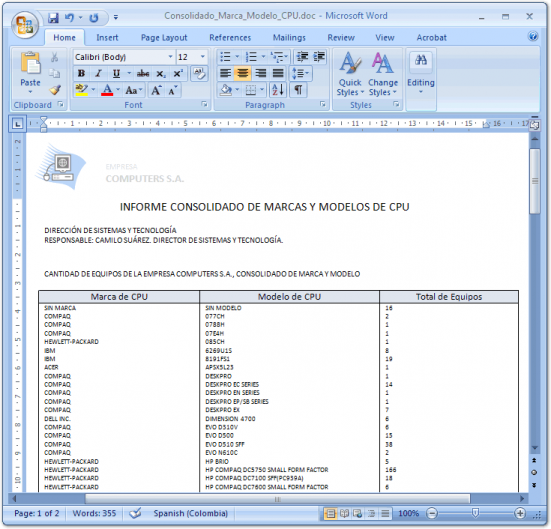This screenshot has height=529, width=551.
Task: Open Change Case dropdown
Action: [x=134, y=90]
